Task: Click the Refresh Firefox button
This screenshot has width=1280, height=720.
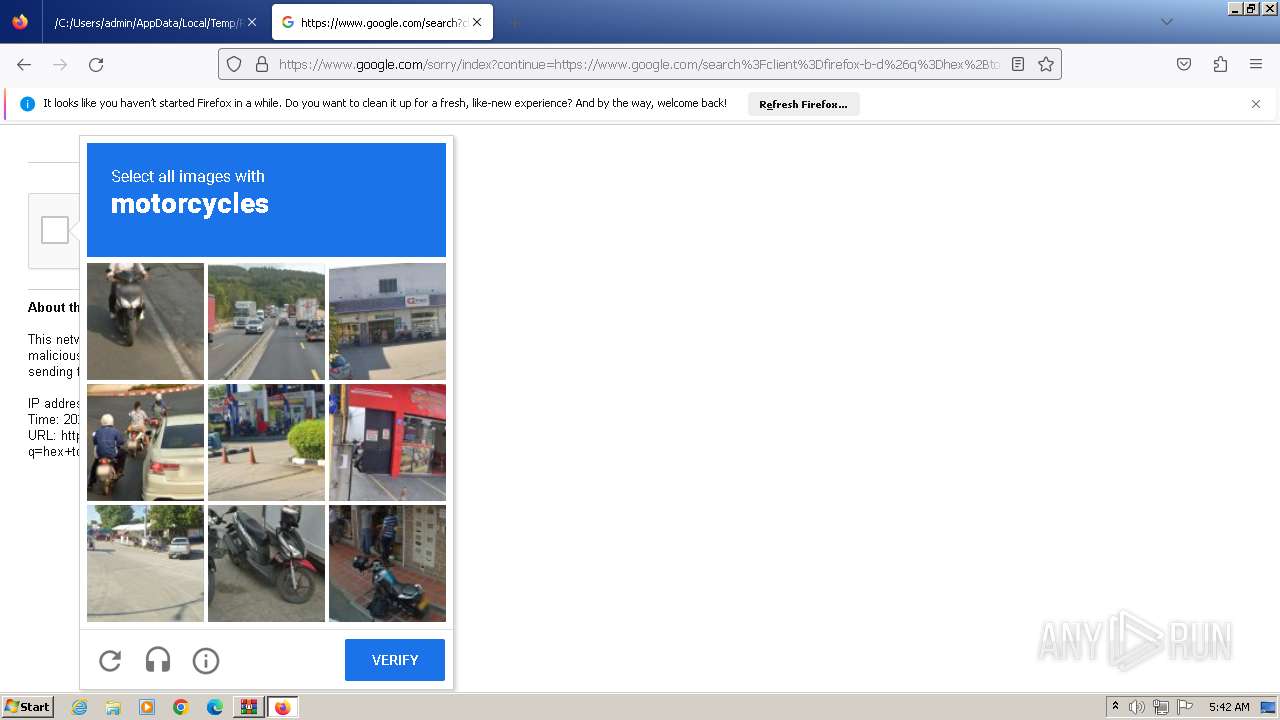Action: coord(803,104)
